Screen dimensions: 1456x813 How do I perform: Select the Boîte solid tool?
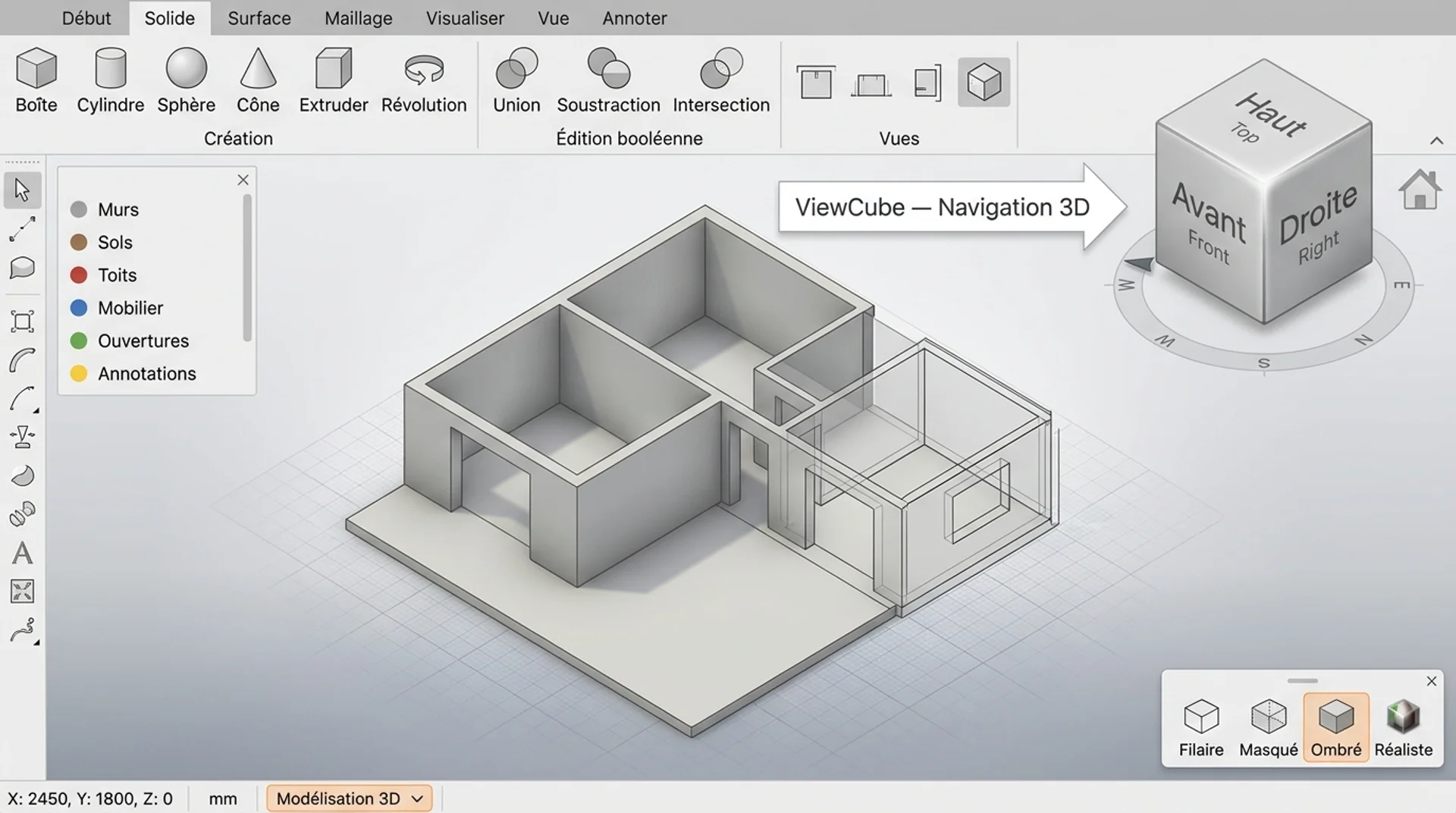tap(36, 80)
